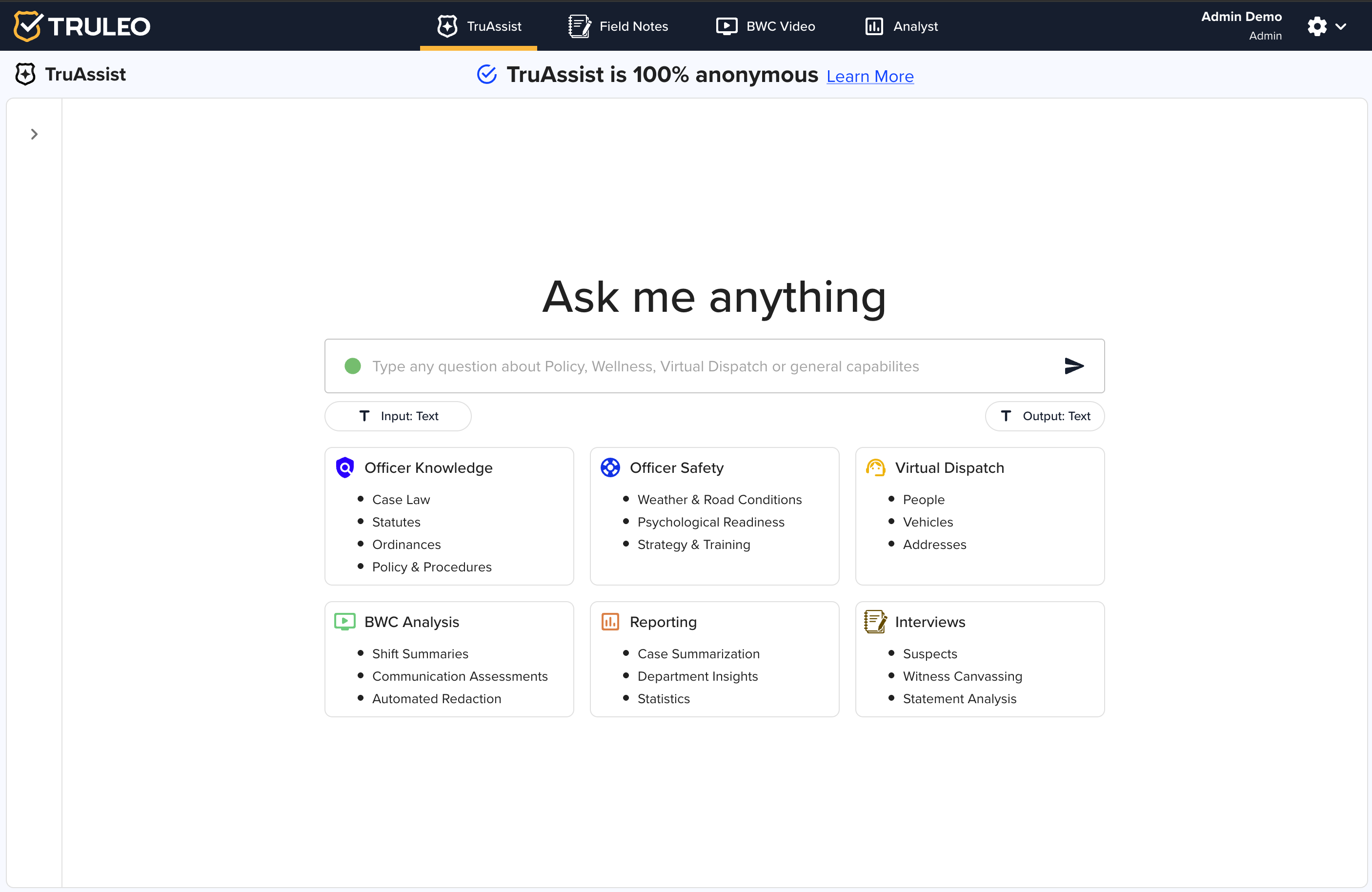Open the BWC Video tab
Screen dimensions: 1372x892
[x=766, y=26]
